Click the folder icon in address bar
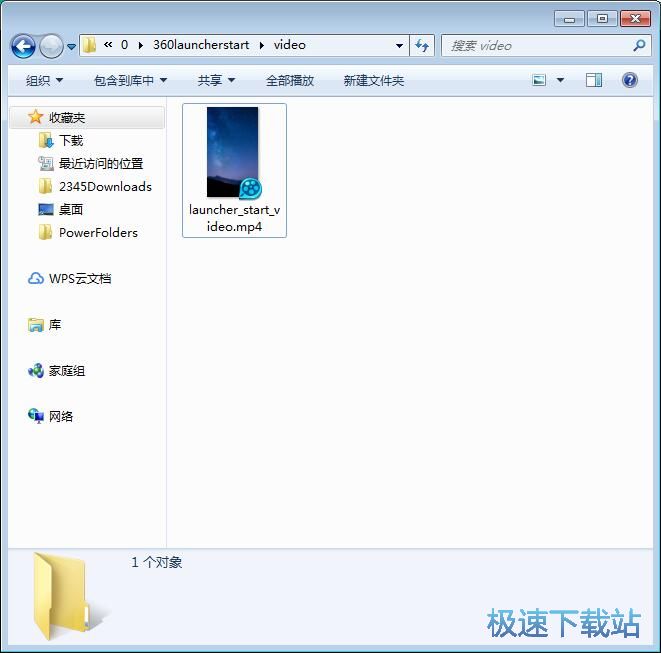The image size is (661, 653). 89,45
